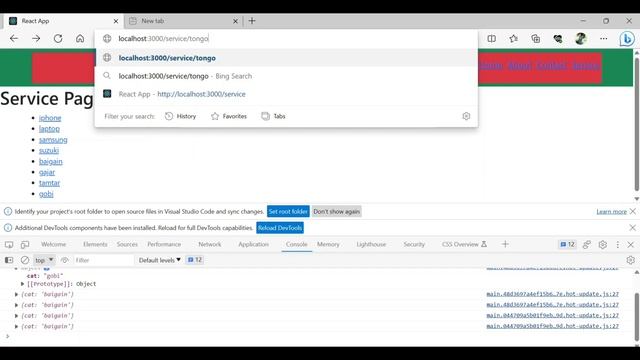Open browser Settings and more menu
This screenshot has height=360, width=640.
[603, 38]
